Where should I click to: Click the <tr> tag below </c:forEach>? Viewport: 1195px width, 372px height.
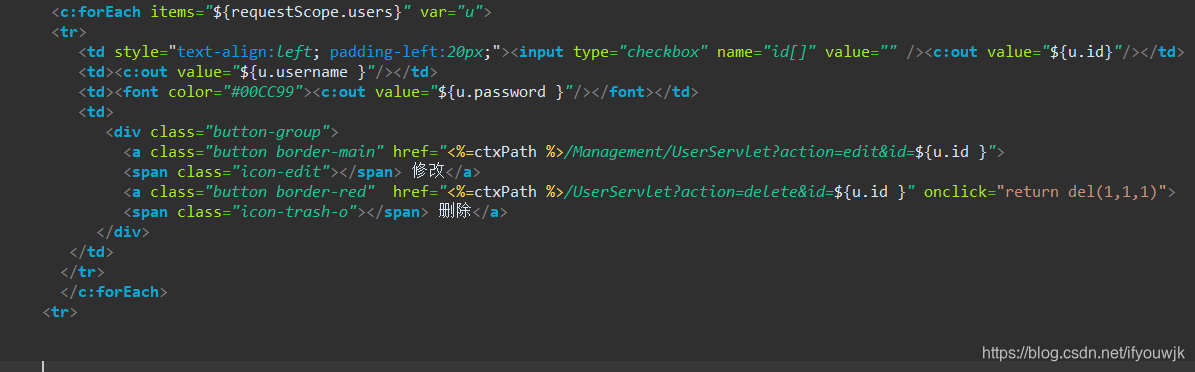tap(60, 312)
